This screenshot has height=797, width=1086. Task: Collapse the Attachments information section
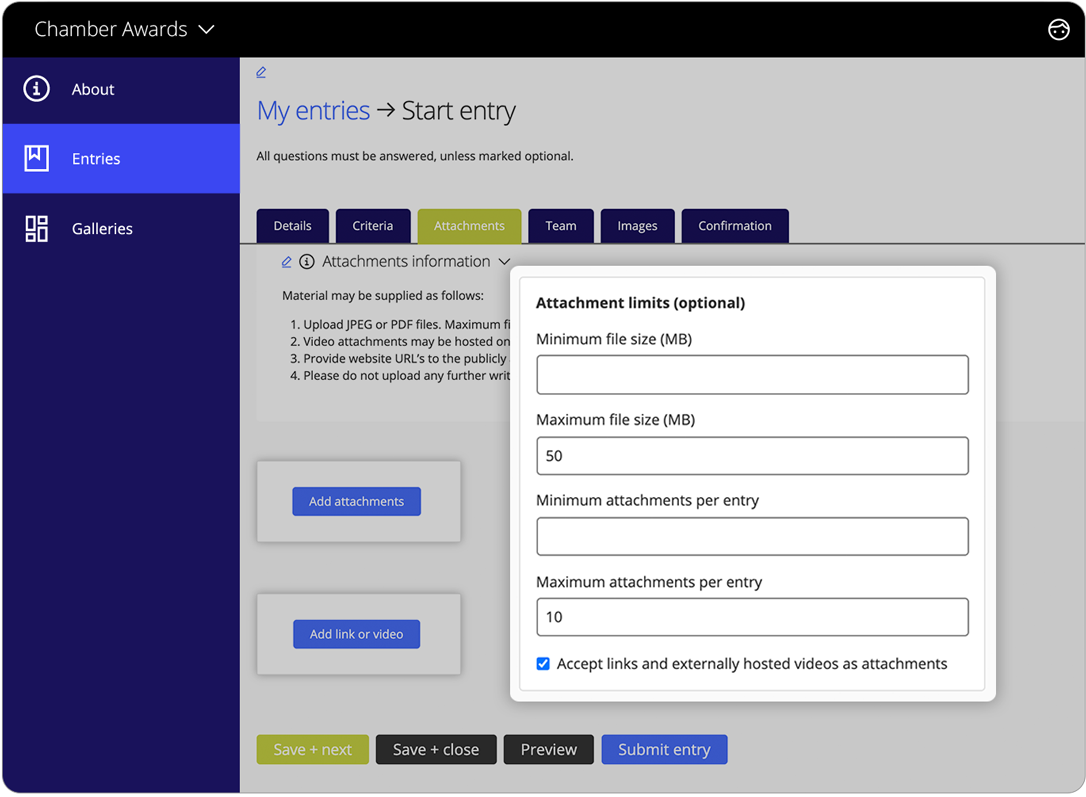(505, 261)
